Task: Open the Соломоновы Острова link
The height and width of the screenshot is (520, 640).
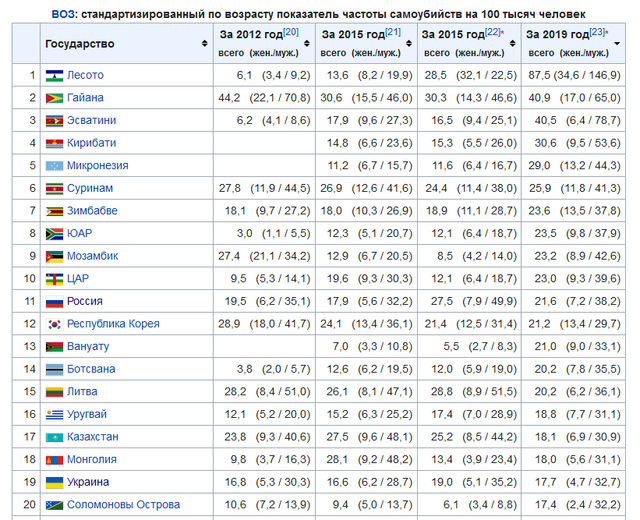Action: point(123,505)
